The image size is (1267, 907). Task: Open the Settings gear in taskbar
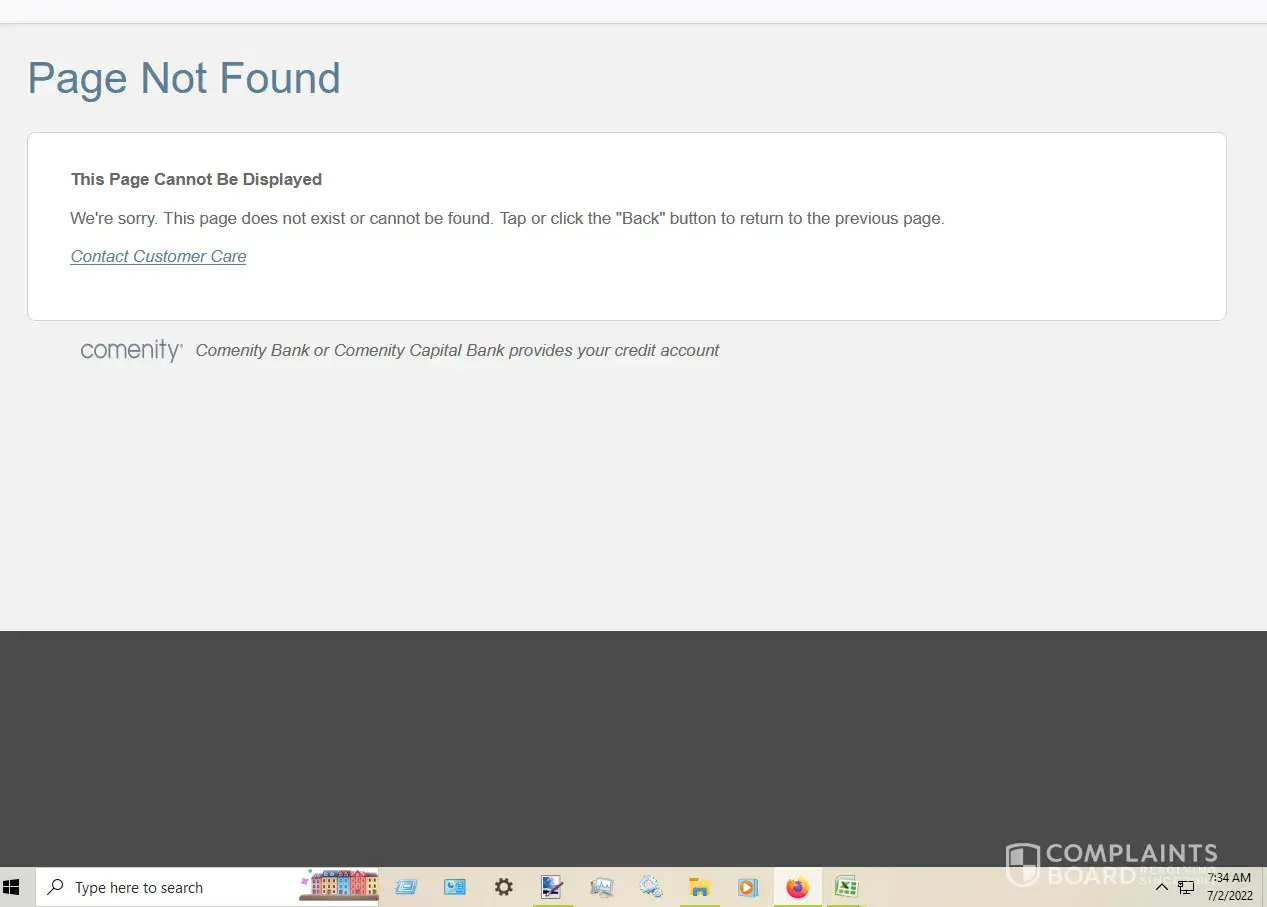(x=504, y=887)
